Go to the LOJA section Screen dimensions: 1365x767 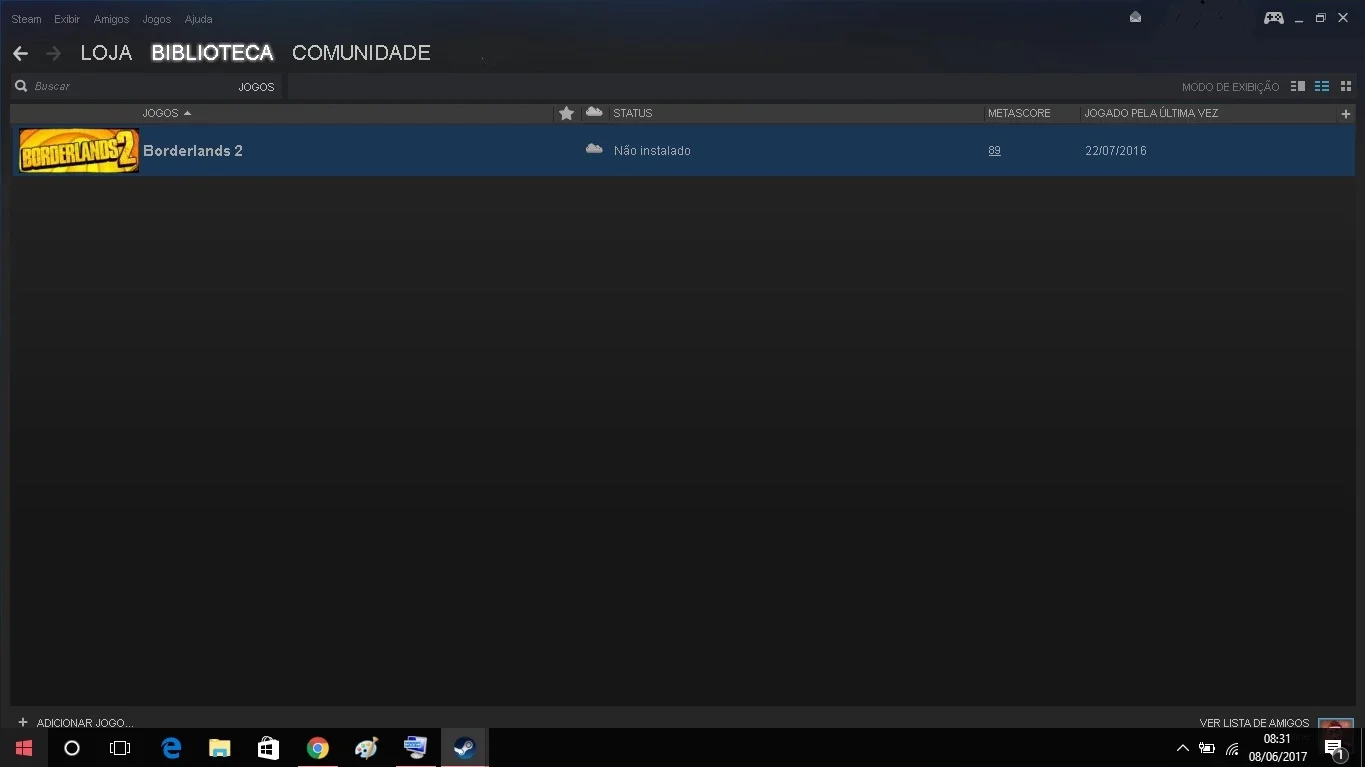click(106, 53)
